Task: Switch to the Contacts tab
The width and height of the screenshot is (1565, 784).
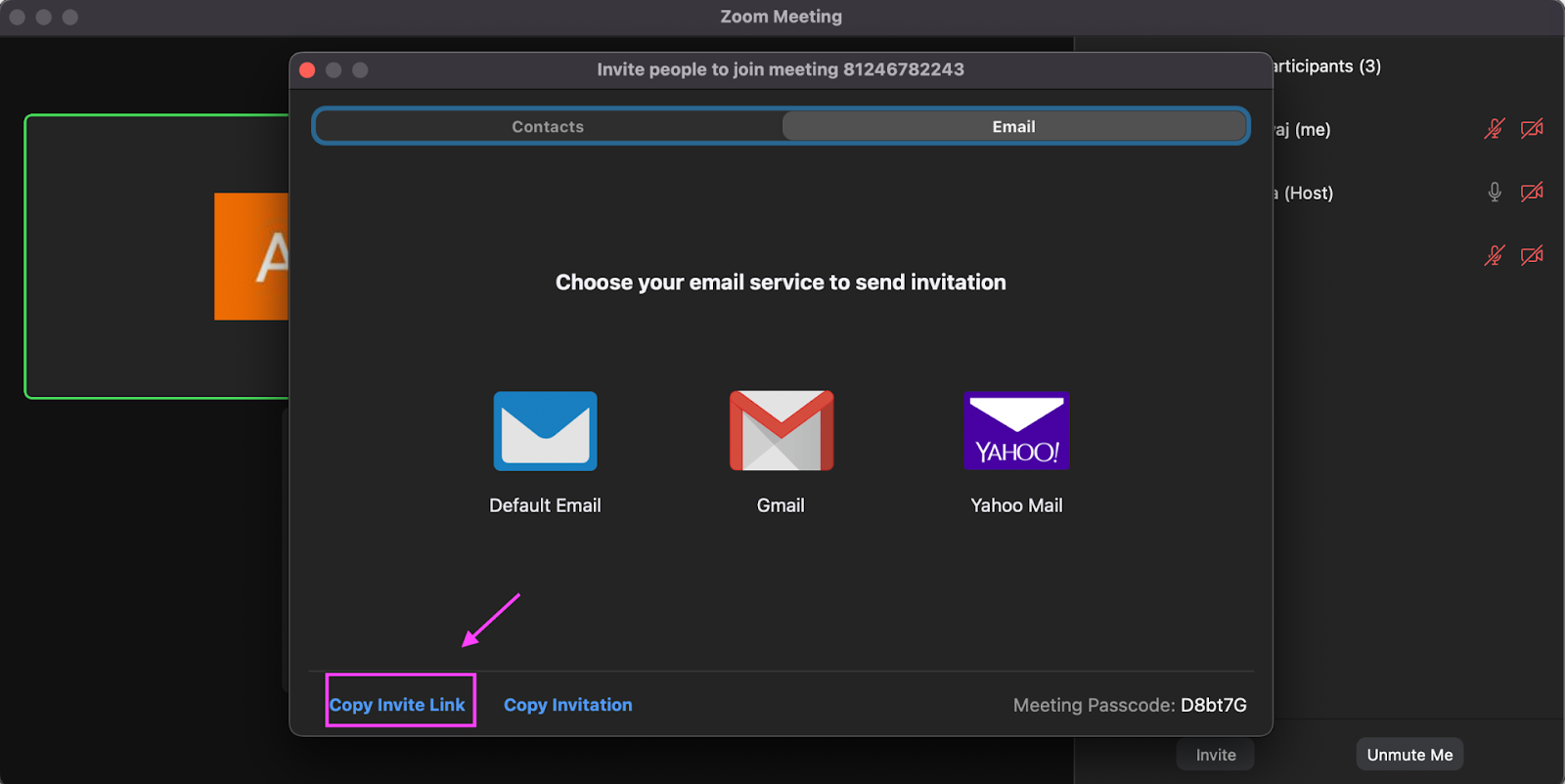Action: click(x=548, y=126)
